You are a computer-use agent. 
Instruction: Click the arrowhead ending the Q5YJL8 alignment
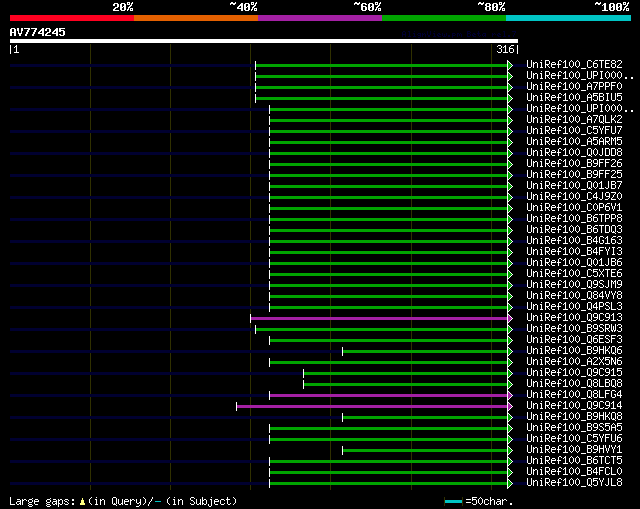click(x=510, y=484)
